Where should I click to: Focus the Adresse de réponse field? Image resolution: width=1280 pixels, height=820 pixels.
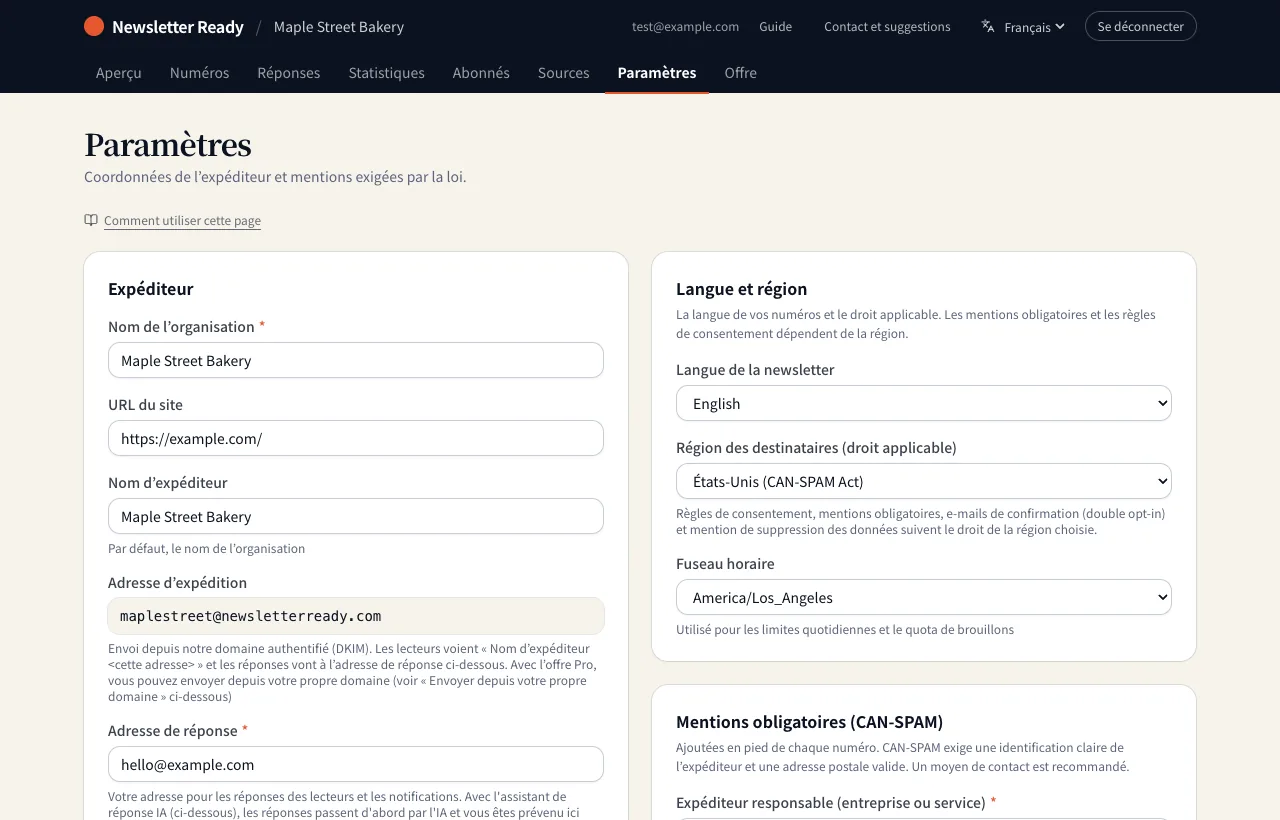pos(356,764)
